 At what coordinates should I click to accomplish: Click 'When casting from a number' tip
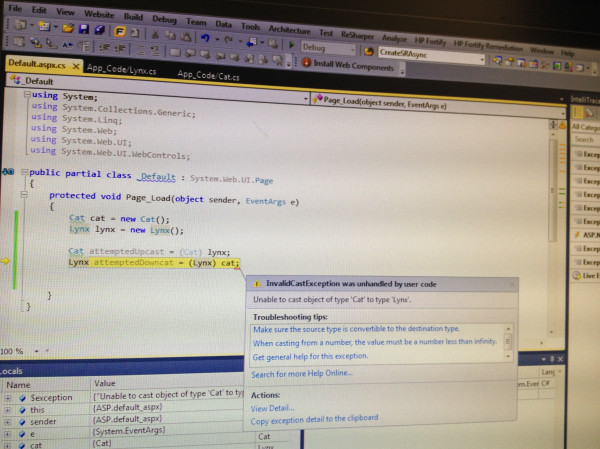coord(375,342)
